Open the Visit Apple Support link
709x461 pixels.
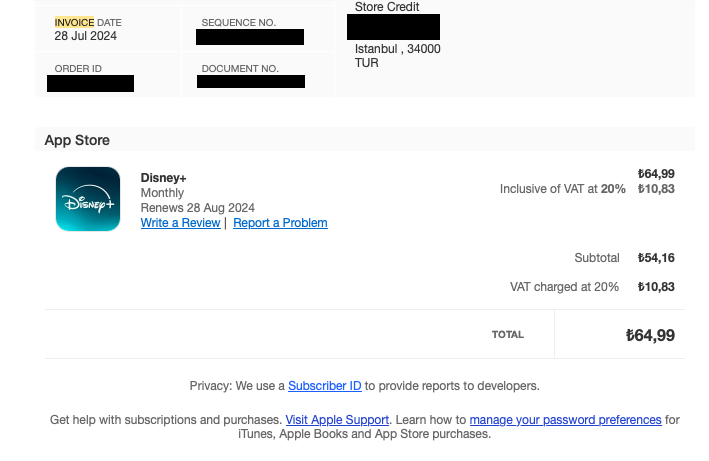[337, 420]
